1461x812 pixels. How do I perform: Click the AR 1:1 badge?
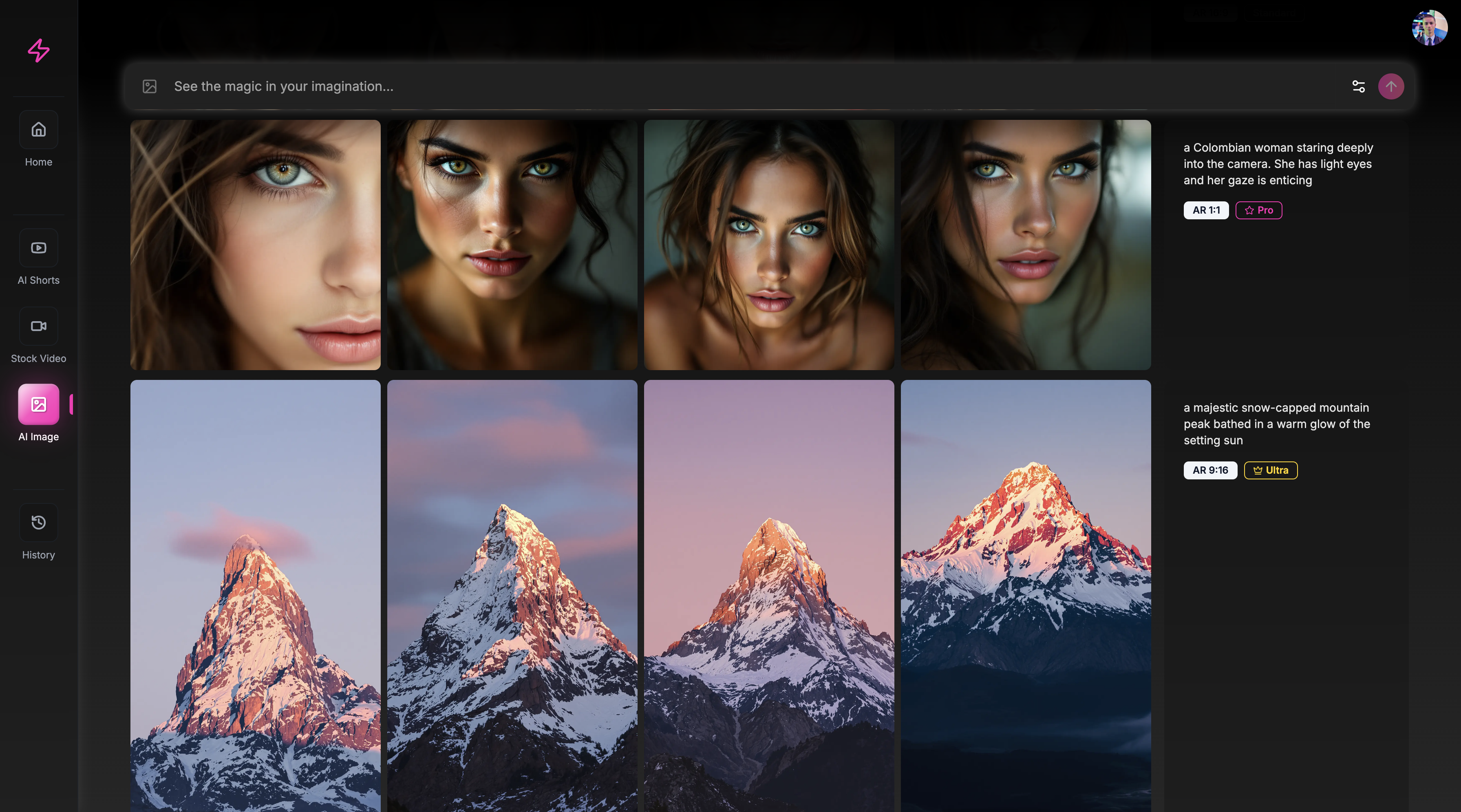1206,210
